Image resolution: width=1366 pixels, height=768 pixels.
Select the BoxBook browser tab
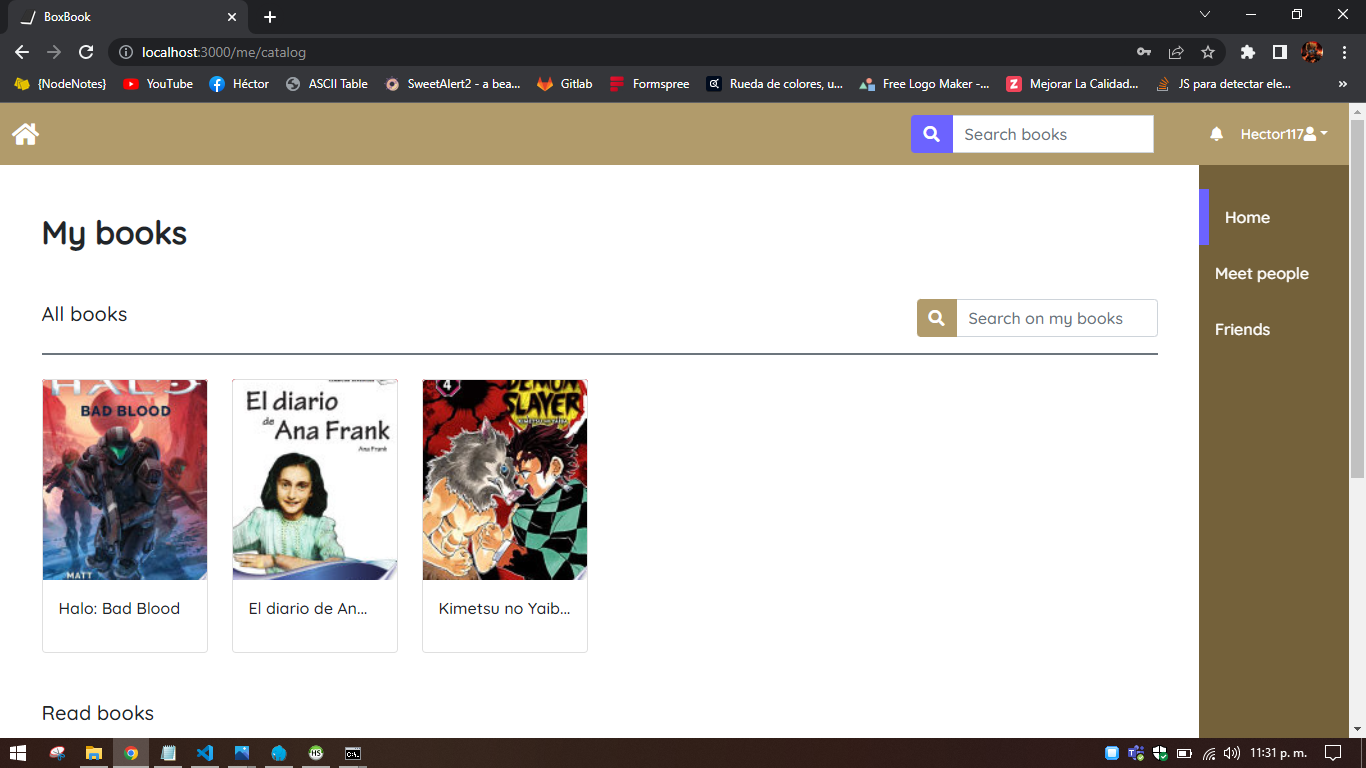point(126,17)
